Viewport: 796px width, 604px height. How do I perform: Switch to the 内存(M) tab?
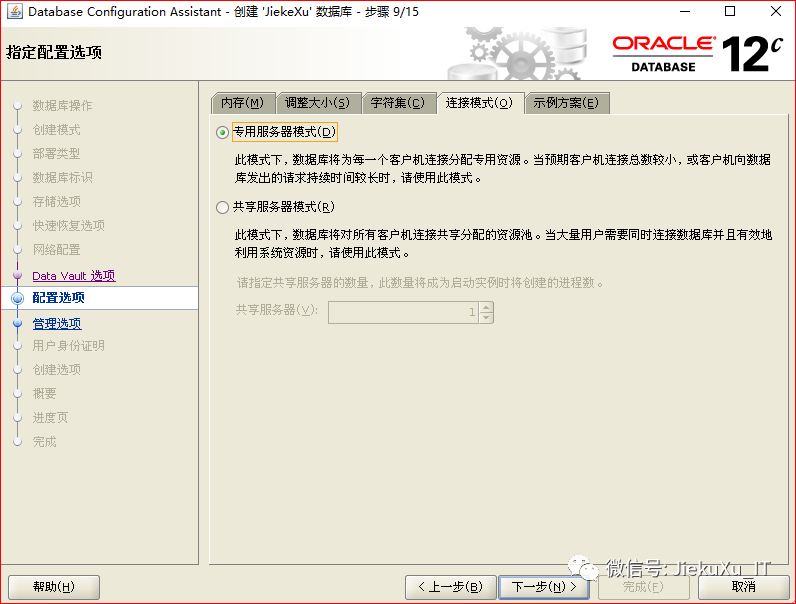[243, 103]
